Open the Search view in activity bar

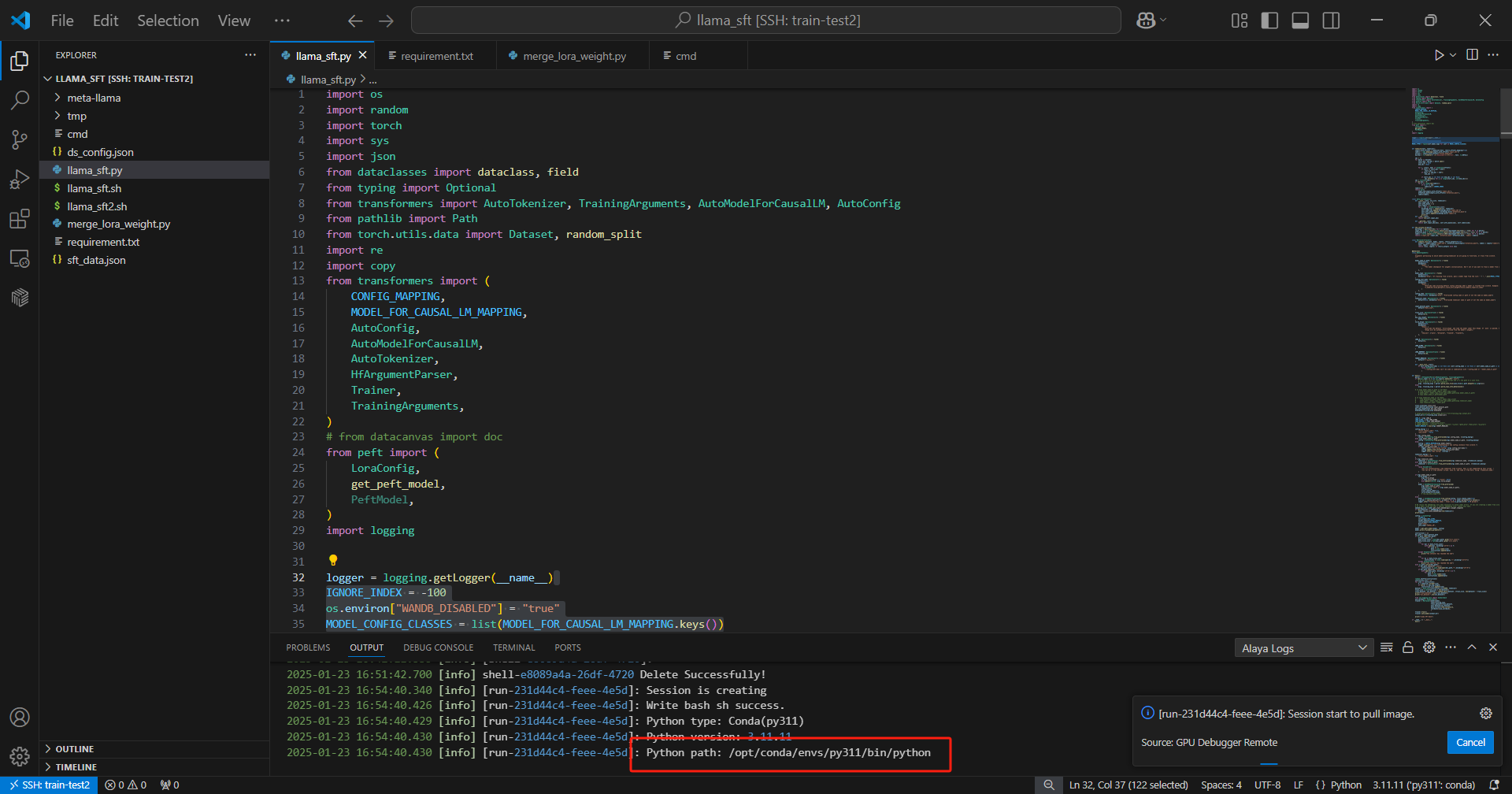point(20,100)
